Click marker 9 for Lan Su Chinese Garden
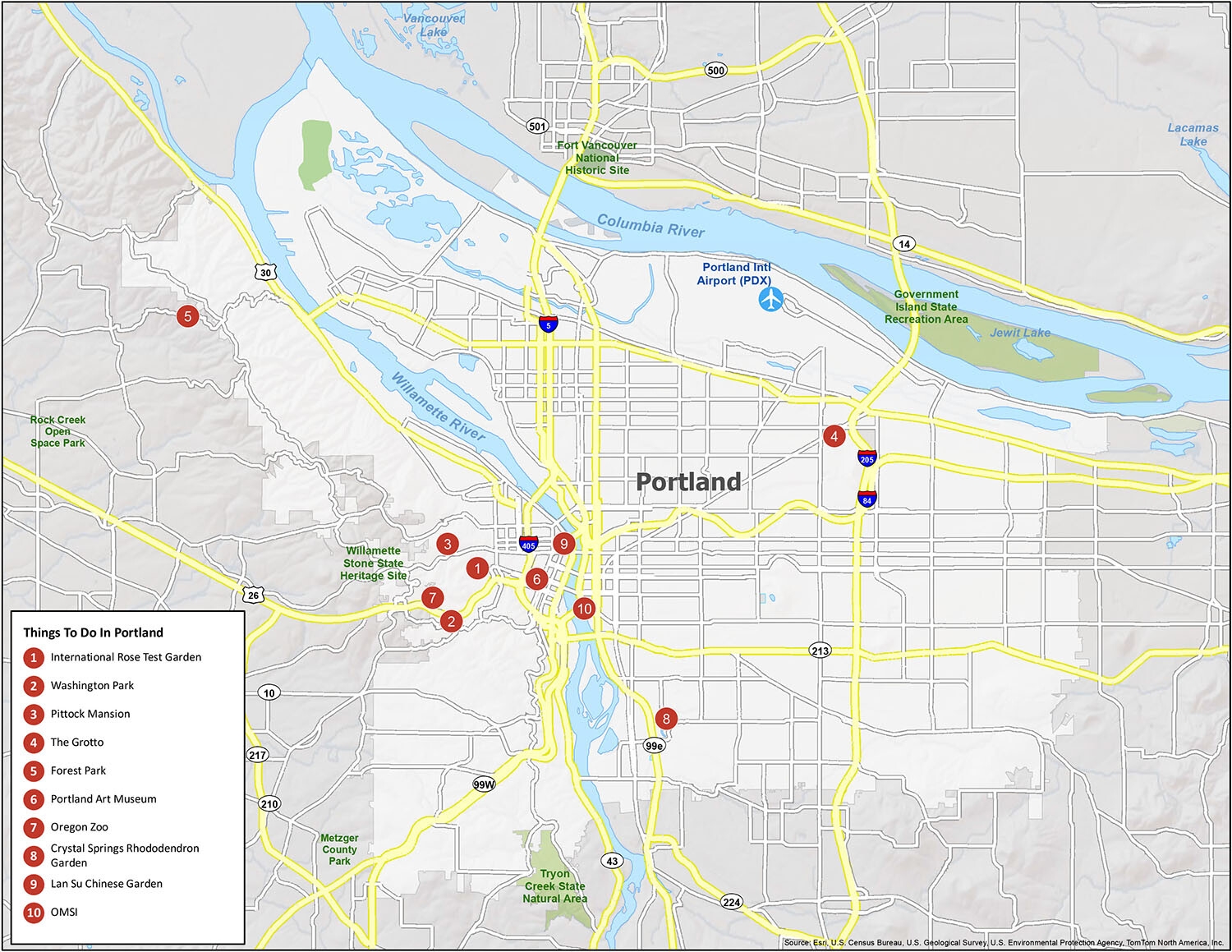This screenshot has height=952, width=1232. pyautogui.click(x=563, y=543)
